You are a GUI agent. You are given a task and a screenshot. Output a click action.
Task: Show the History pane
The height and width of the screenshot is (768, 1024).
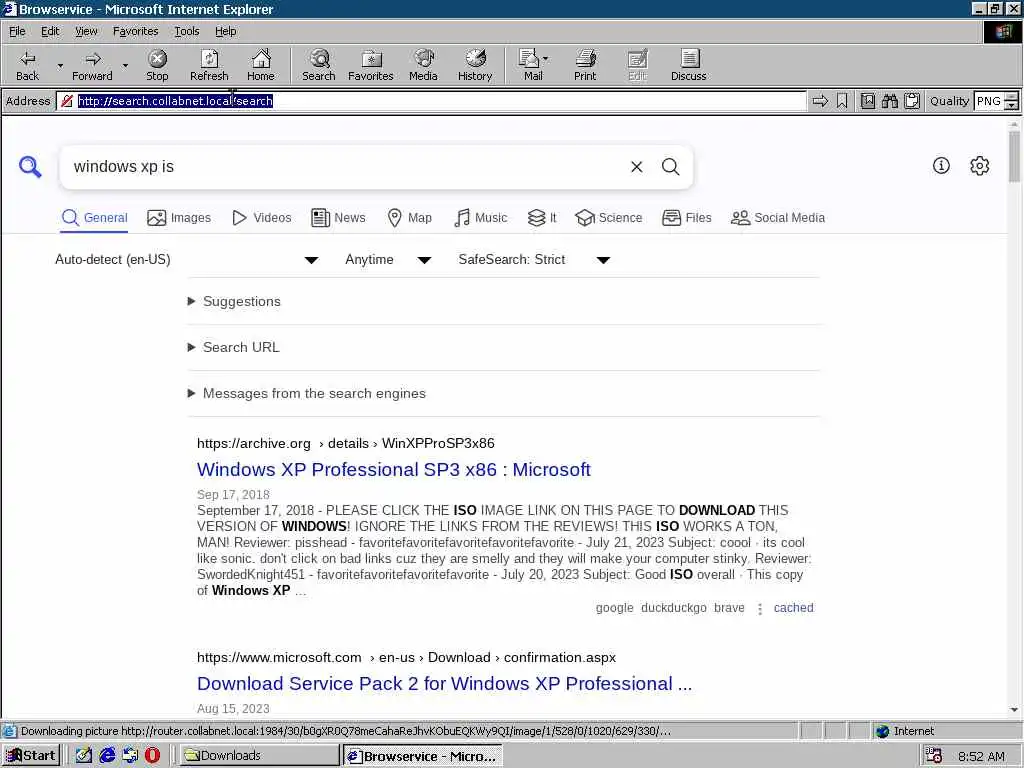475,65
